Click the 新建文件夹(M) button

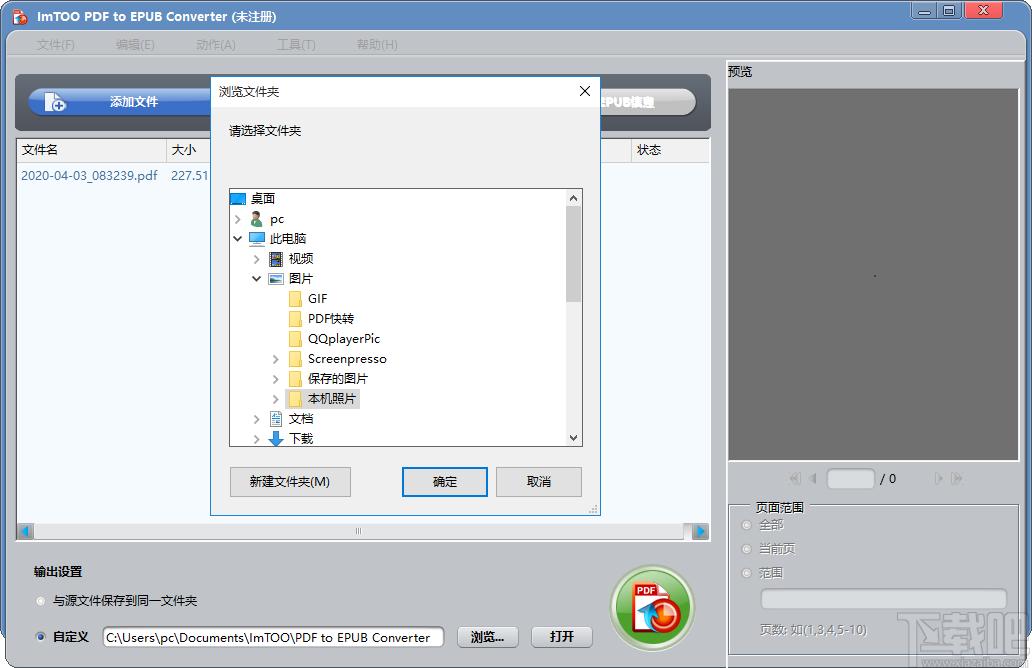(290, 482)
